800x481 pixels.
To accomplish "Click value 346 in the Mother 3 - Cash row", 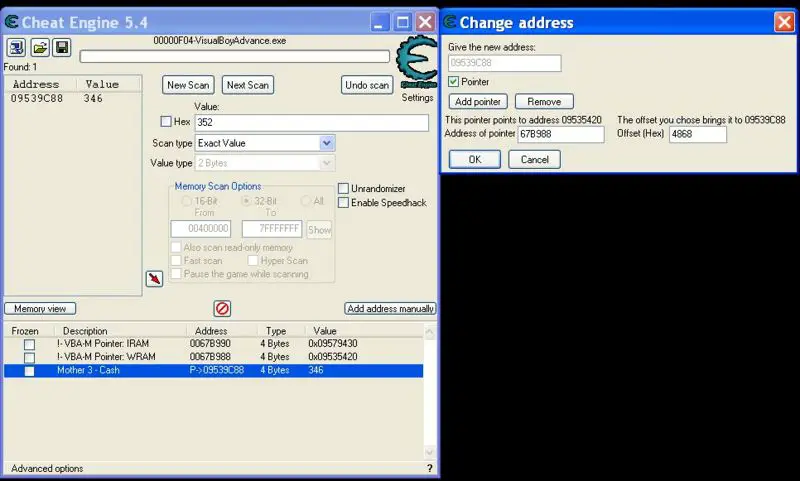I will click(316, 370).
